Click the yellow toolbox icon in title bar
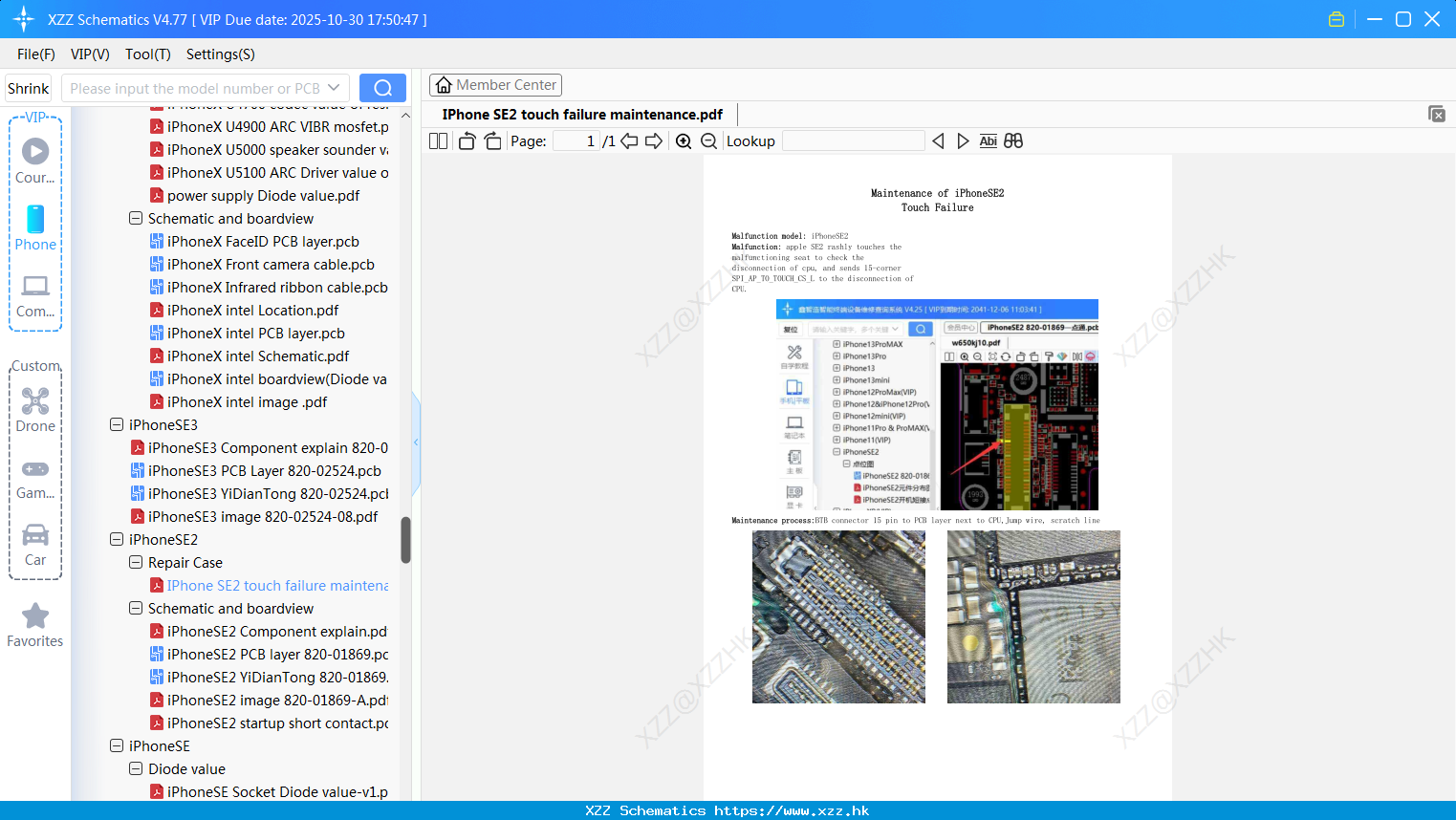Screen dimensions: 1456x820 pos(1336,19)
